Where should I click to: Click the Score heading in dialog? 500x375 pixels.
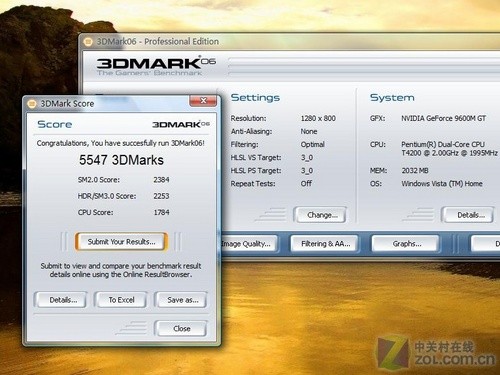(x=55, y=124)
